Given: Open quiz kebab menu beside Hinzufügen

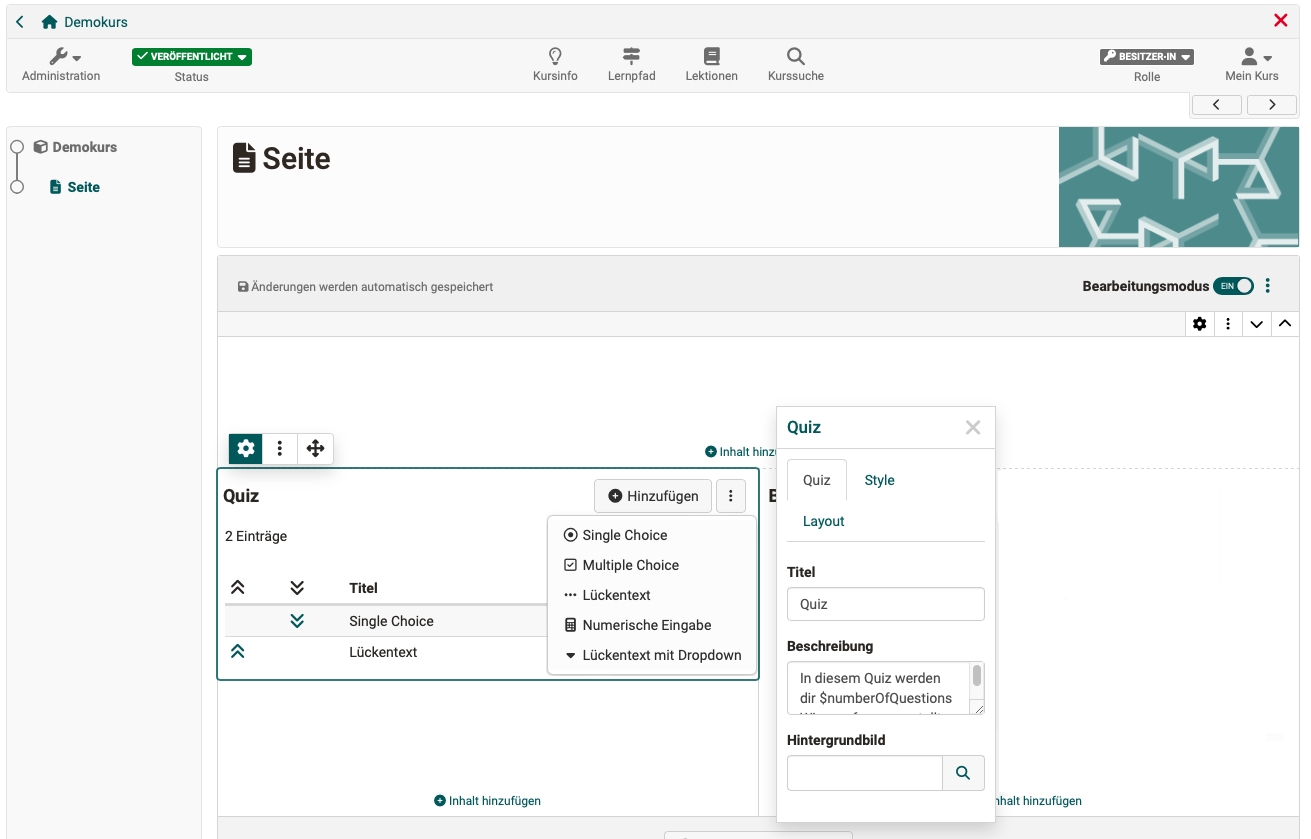Looking at the screenshot, I should pyautogui.click(x=731, y=496).
